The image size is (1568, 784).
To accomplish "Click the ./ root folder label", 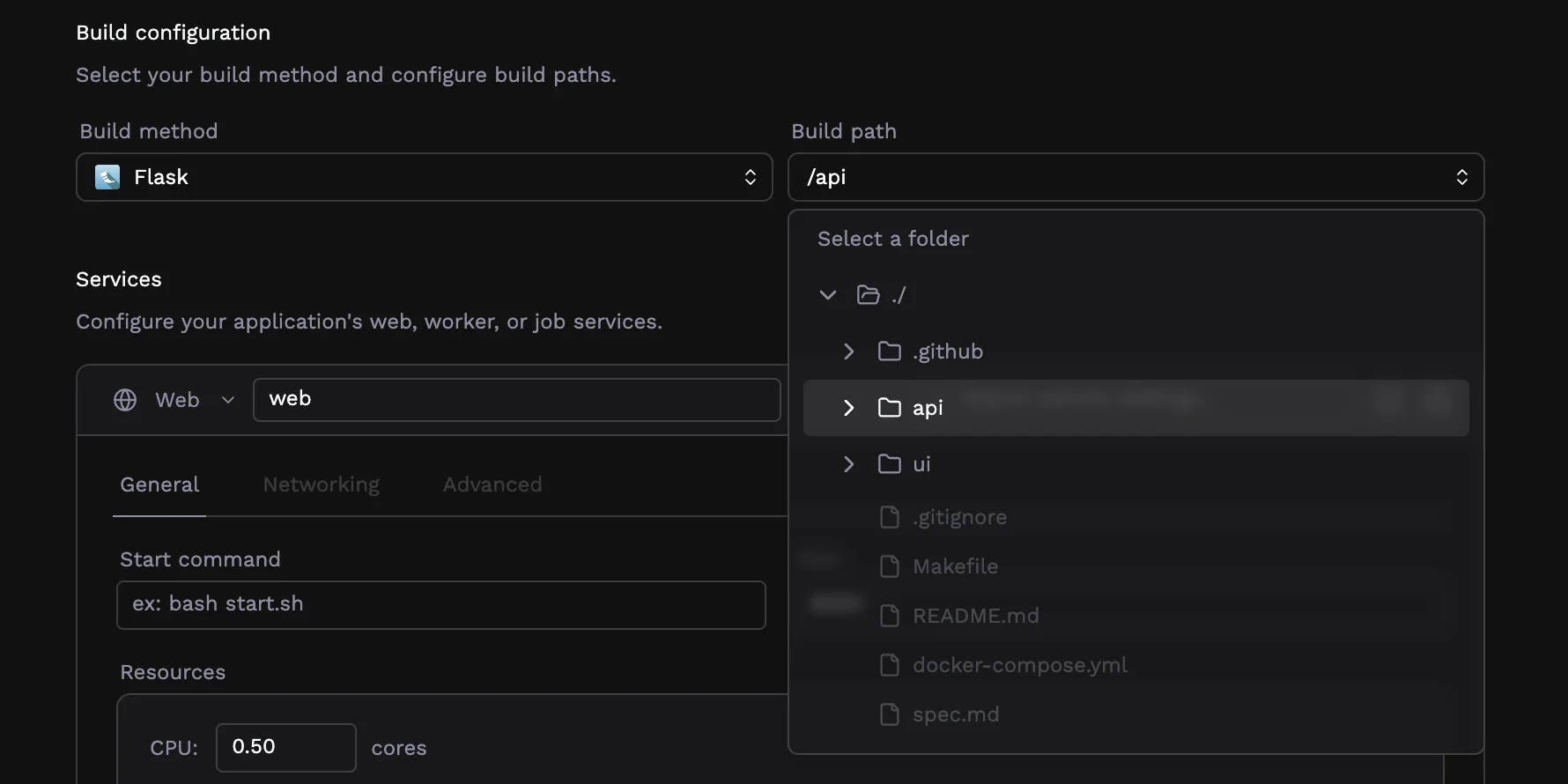I will pos(899,295).
